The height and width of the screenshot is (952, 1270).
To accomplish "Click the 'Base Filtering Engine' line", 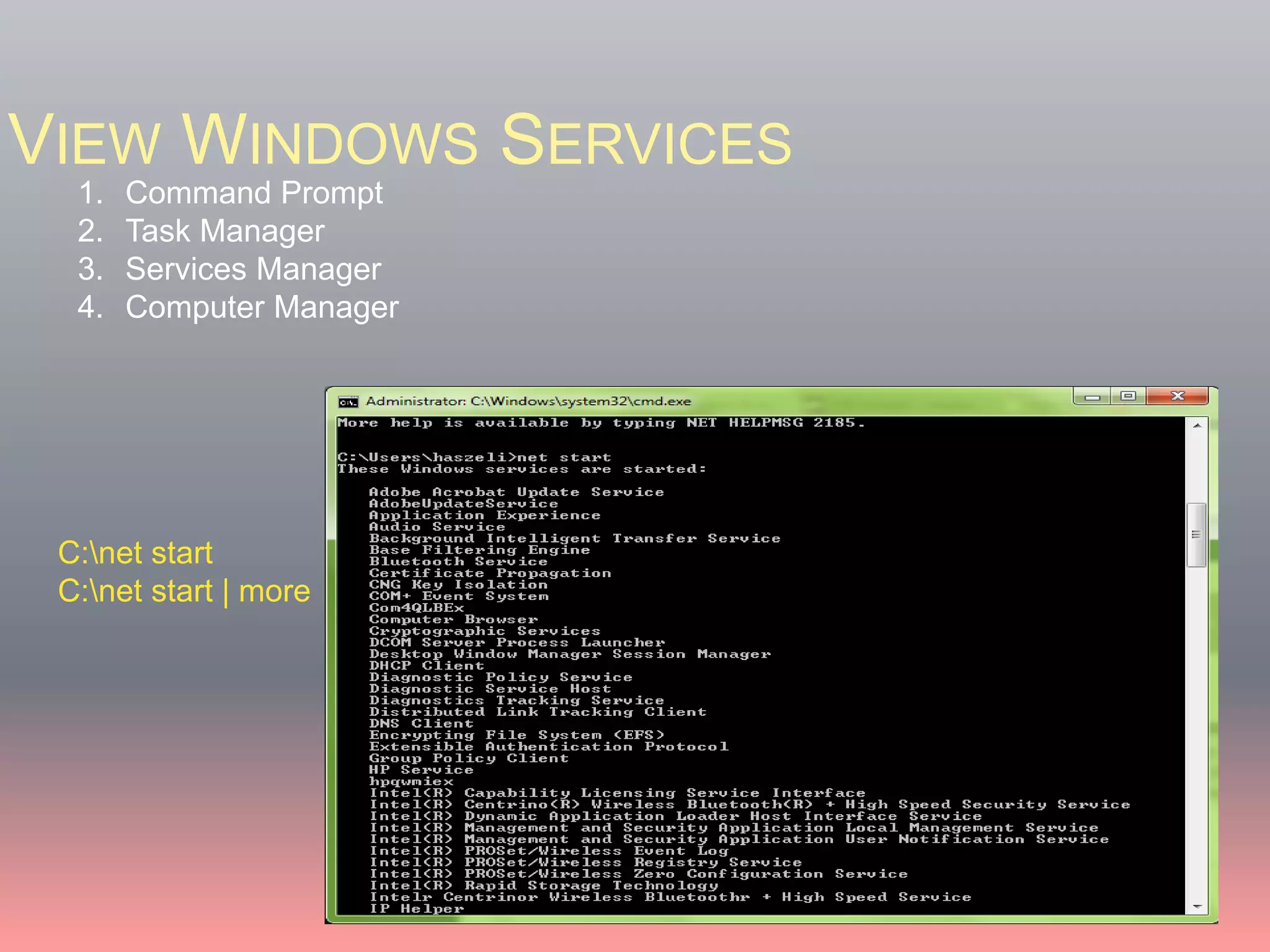I will tap(479, 550).
